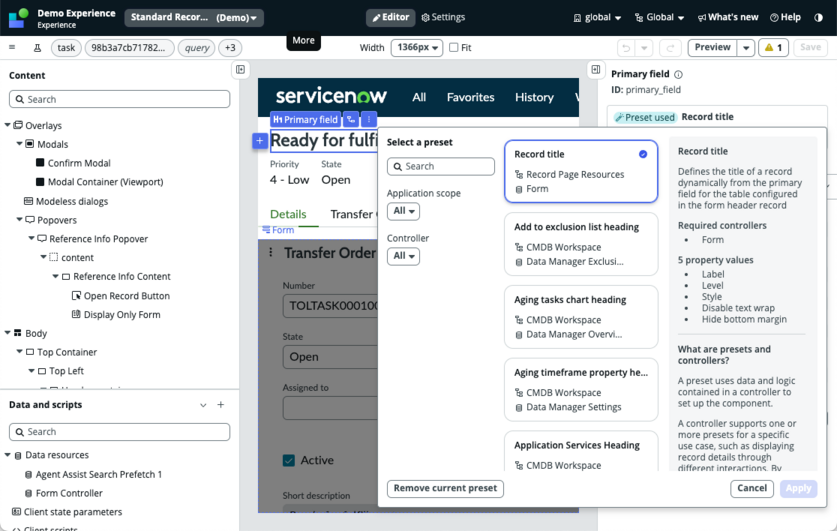Open the Controller All dropdown

click(x=404, y=256)
